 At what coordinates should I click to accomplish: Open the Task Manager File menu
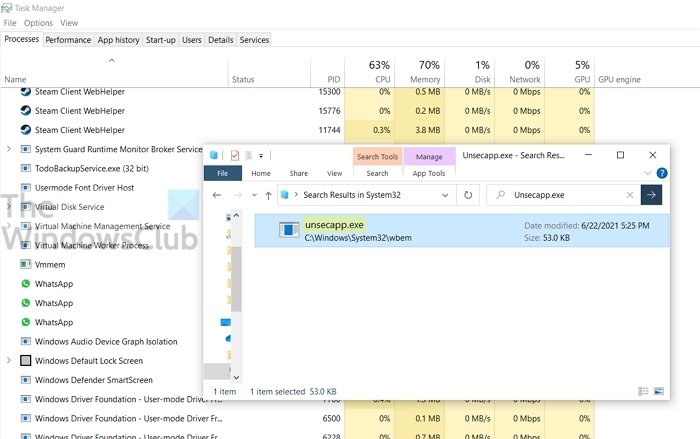(10, 23)
